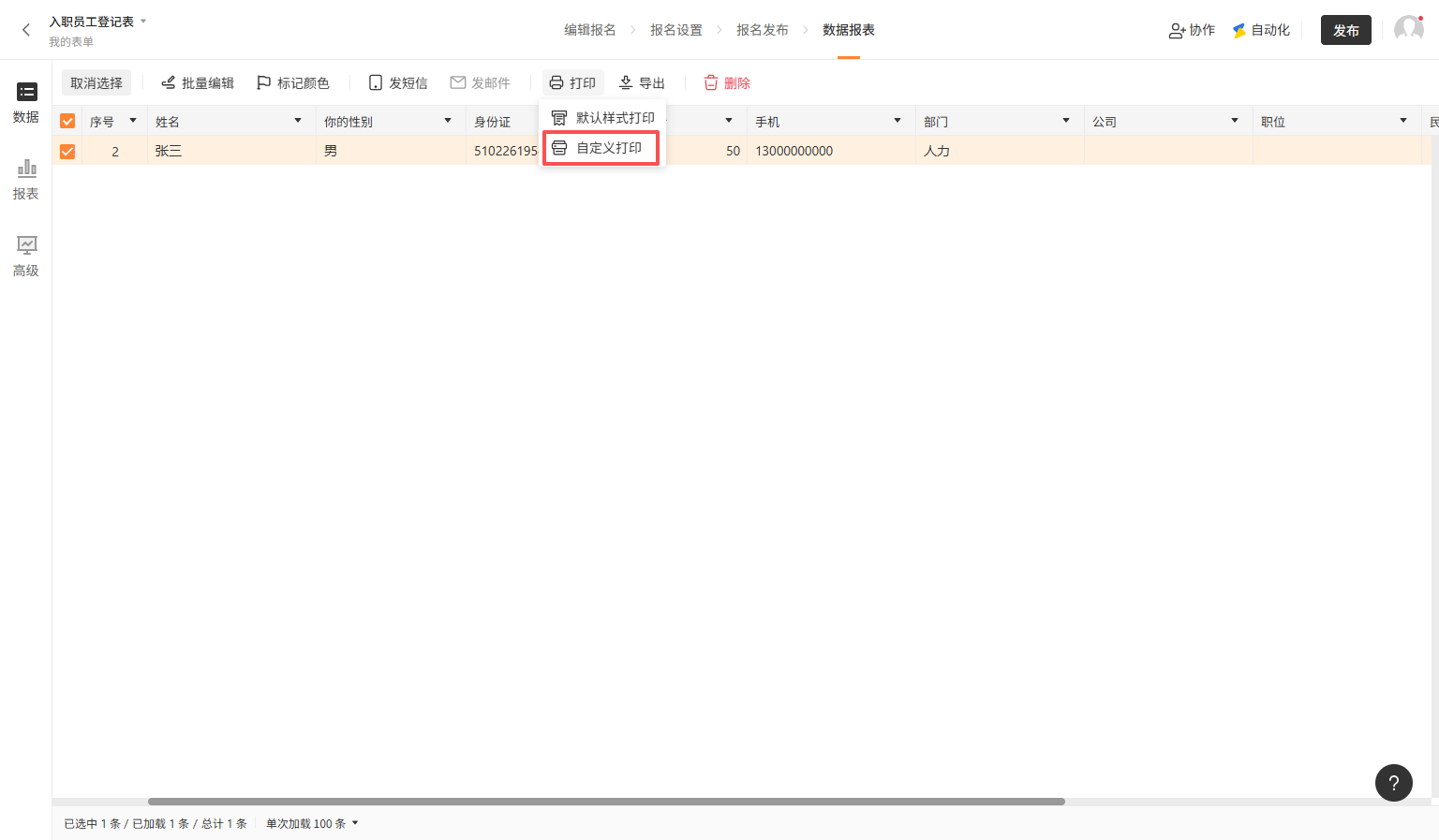Expand the 姓名 column filter dropdown
Image resolution: width=1439 pixels, height=840 pixels.
298,121
